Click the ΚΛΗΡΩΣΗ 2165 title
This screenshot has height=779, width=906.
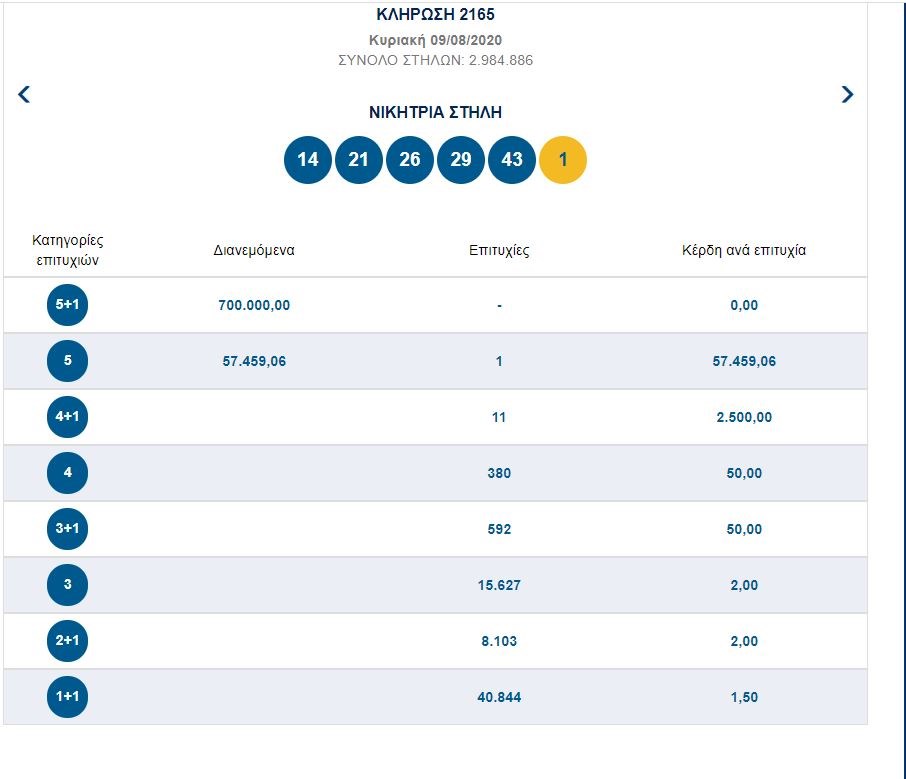(434, 15)
